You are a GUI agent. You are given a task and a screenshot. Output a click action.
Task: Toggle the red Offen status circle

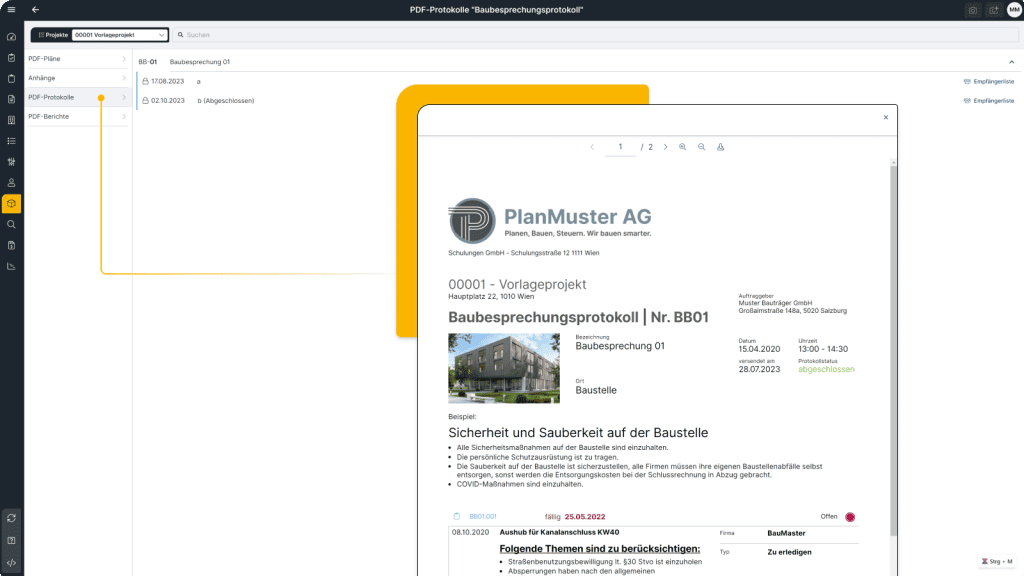click(849, 517)
